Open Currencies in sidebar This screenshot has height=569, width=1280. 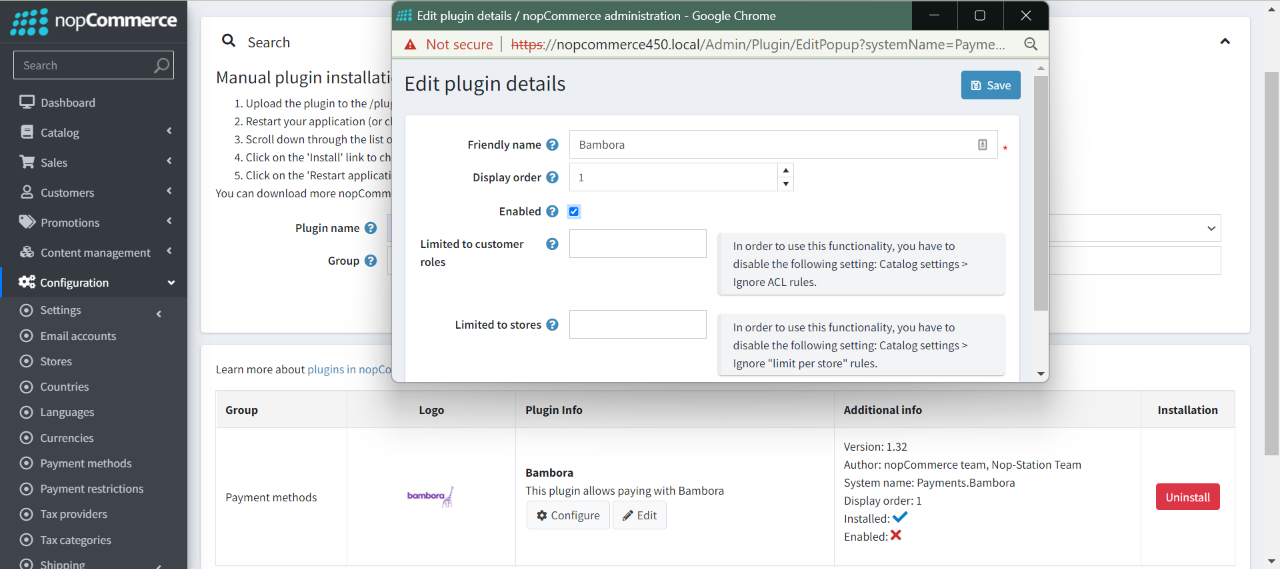click(x=67, y=438)
